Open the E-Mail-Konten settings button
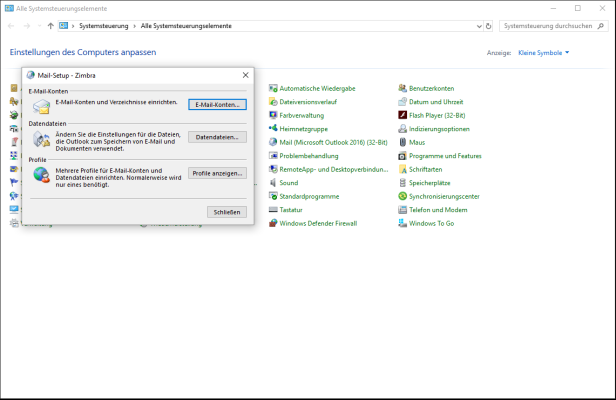616x400 pixels. click(216, 104)
